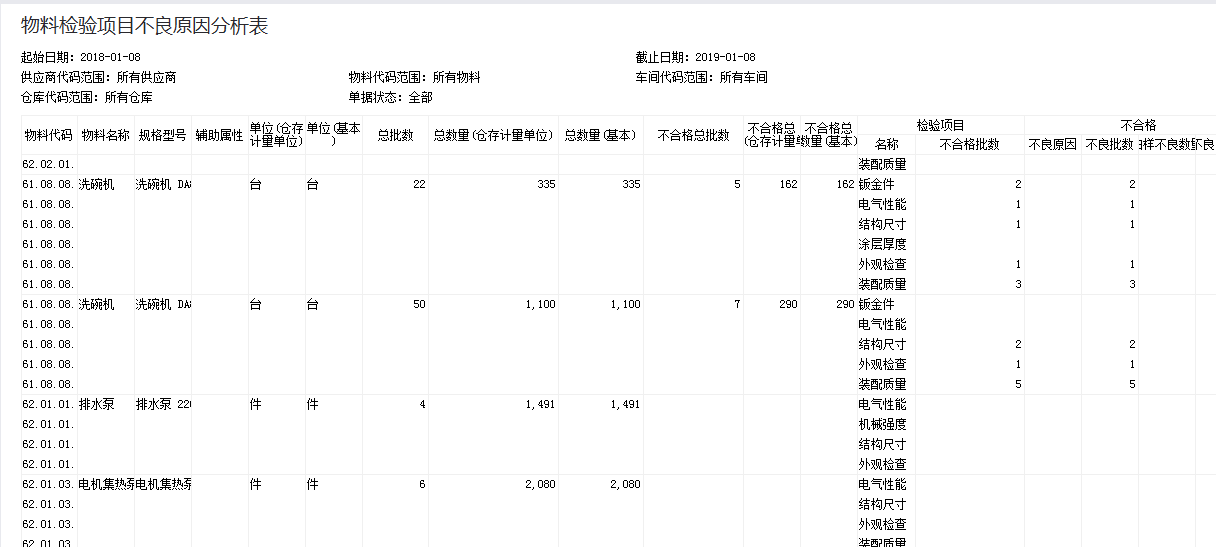1216x547 pixels.
Task: Click the 总数量(仓存计量单位) column header
Action: [x=493, y=135]
